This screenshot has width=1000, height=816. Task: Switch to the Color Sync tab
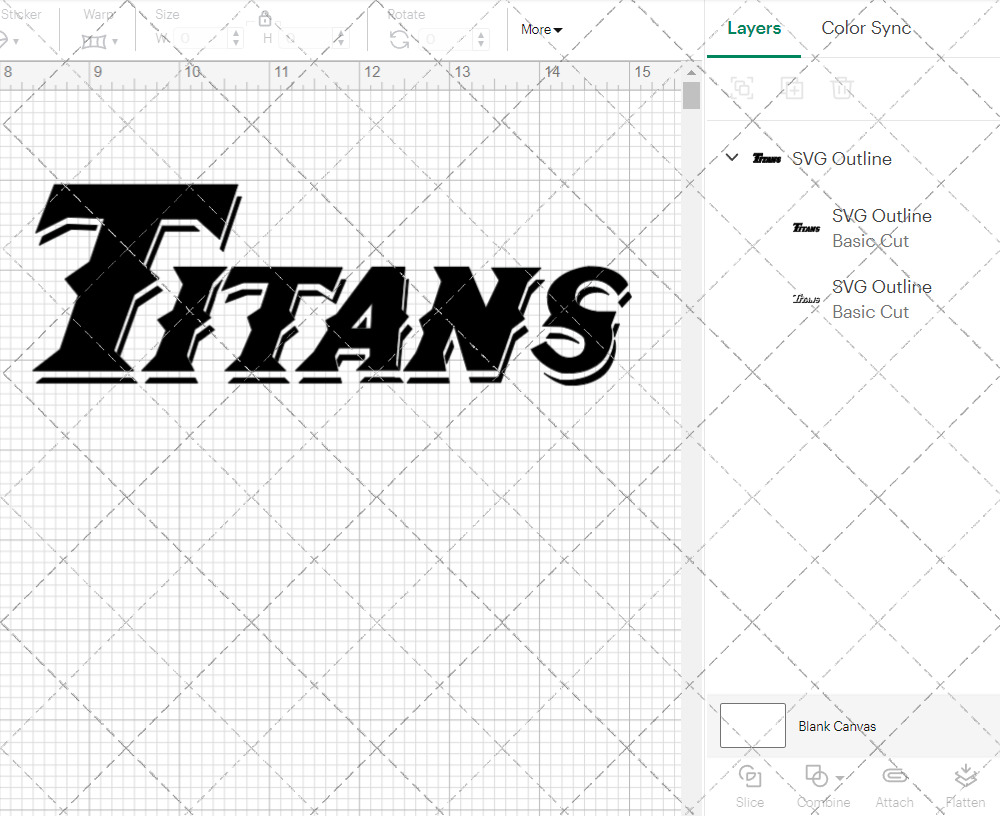pos(866,28)
